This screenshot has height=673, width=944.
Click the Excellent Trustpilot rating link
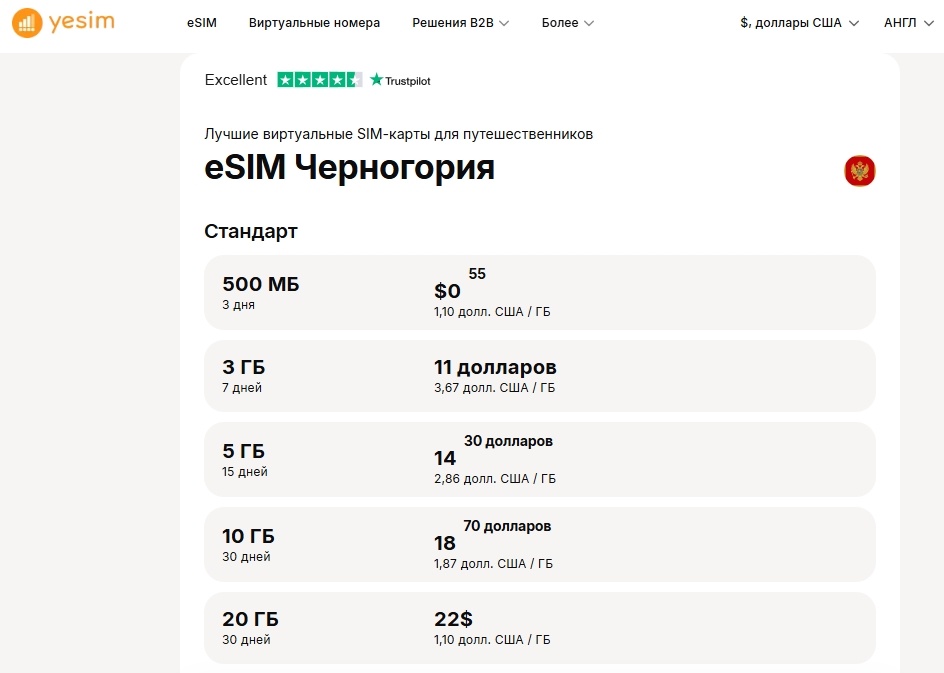(236, 81)
